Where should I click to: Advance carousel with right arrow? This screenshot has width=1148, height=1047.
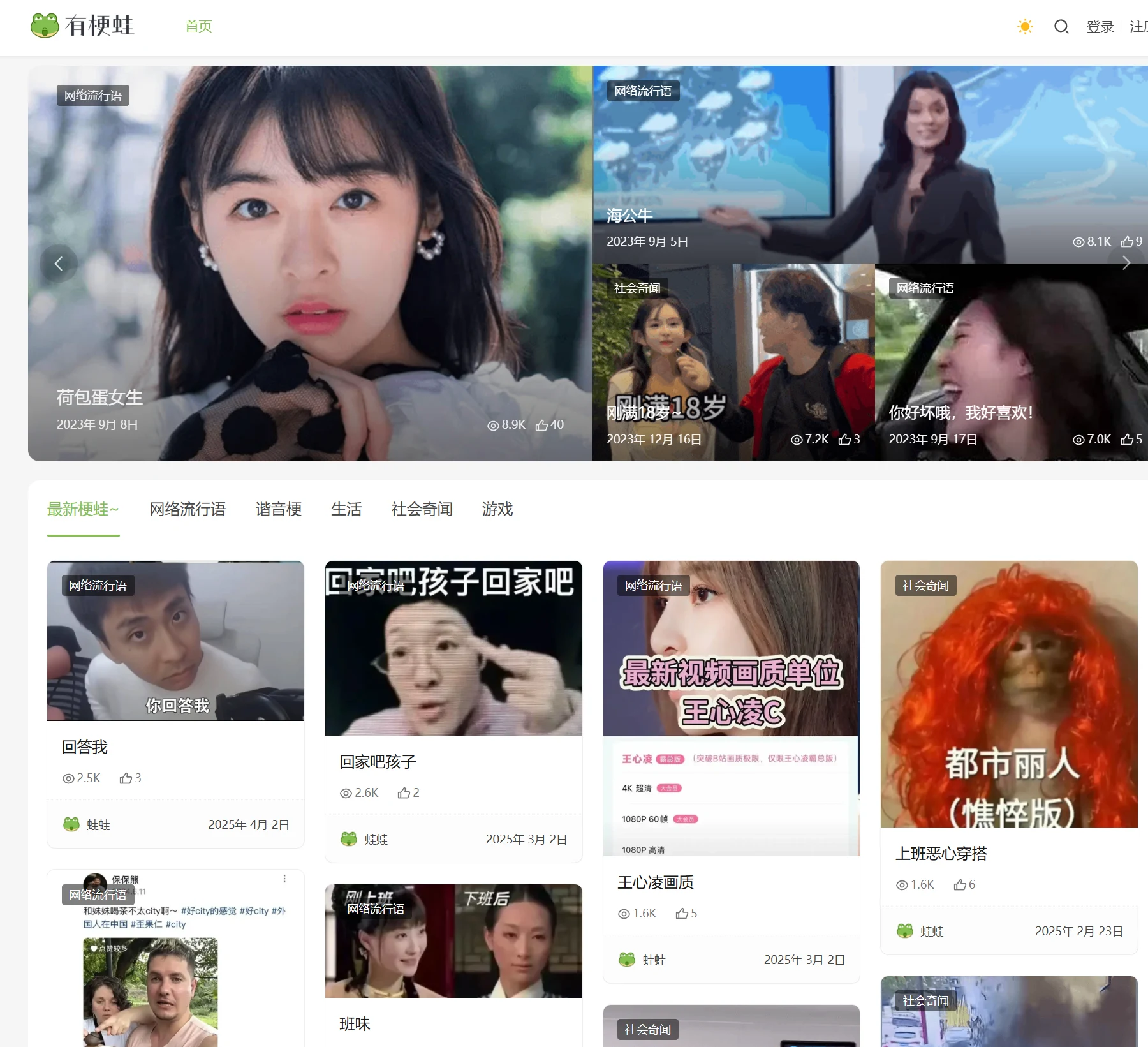[1126, 263]
